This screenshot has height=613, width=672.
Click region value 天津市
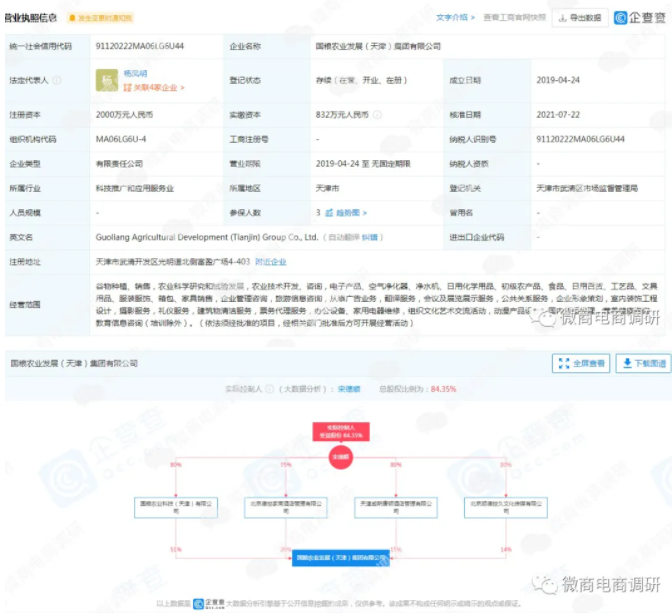327,188
